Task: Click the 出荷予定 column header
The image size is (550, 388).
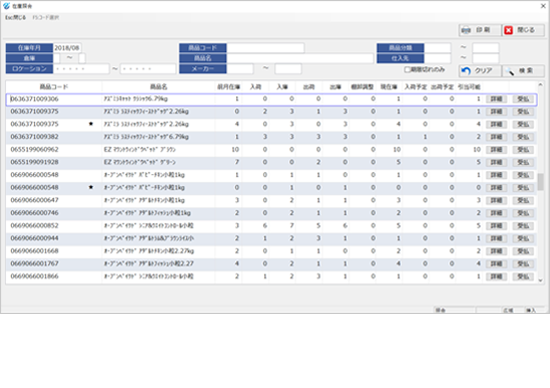Action: tap(442, 87)
